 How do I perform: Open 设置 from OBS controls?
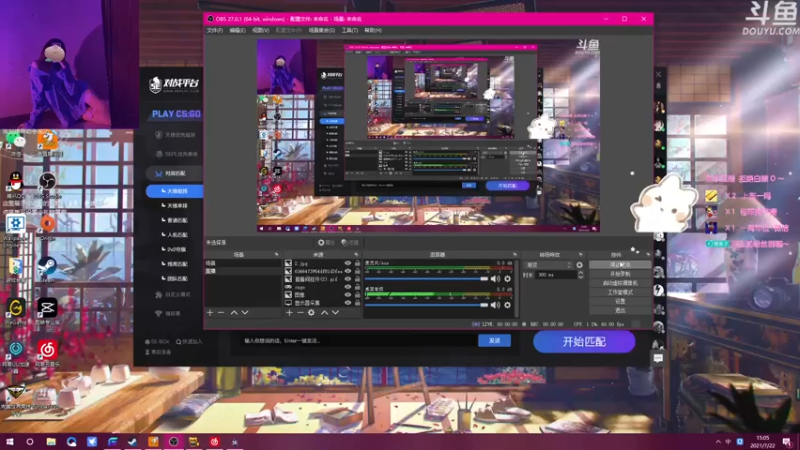(620, 301)
